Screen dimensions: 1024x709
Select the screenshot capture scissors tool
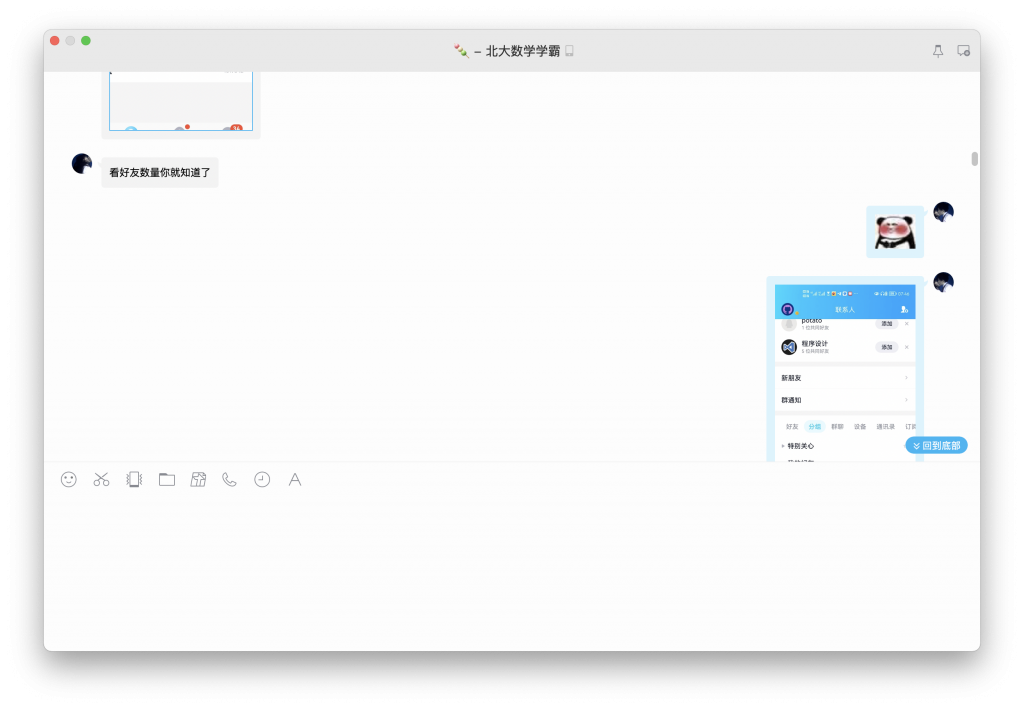tap(100, 480)
